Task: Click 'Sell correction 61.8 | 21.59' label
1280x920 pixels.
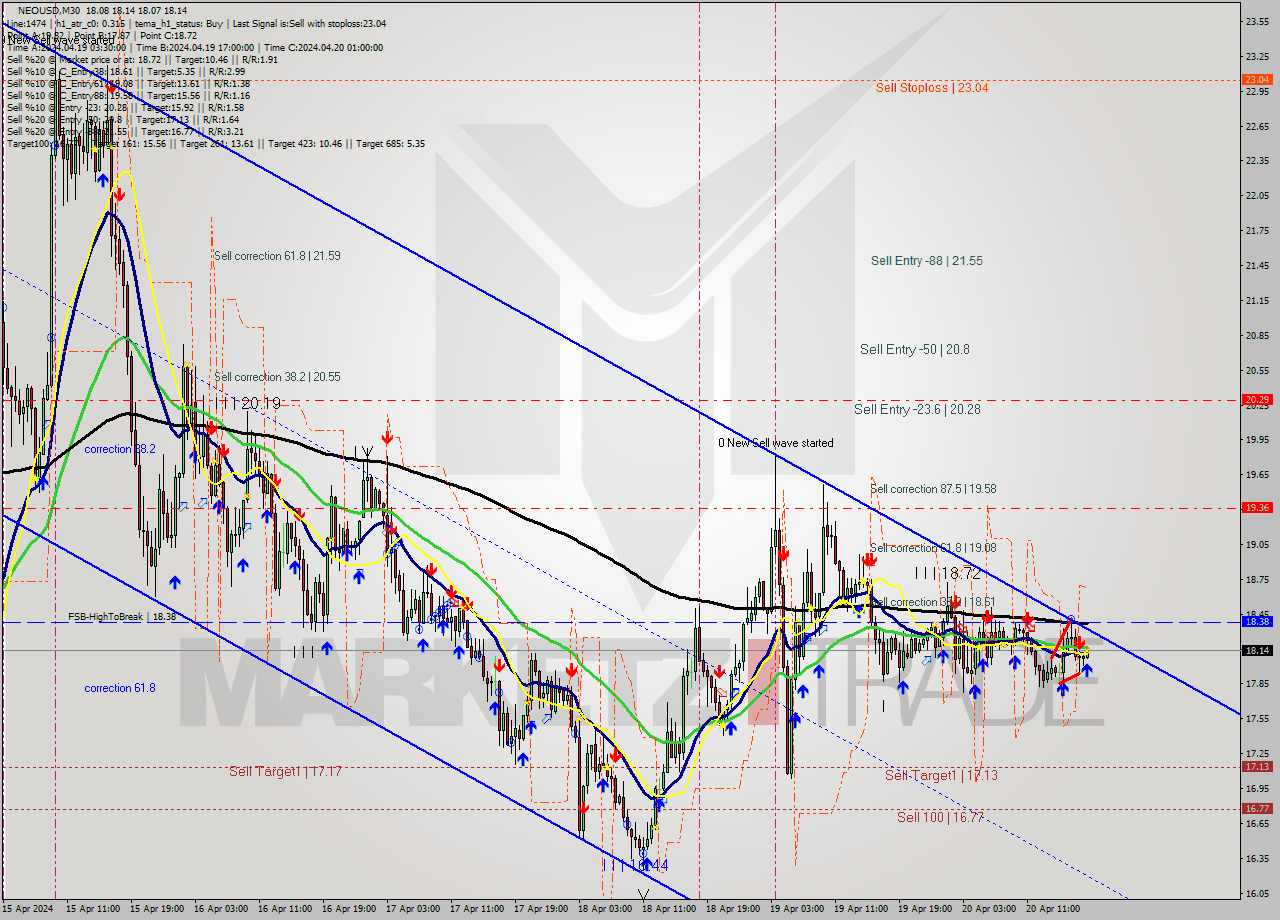Action: coord(277,256)
